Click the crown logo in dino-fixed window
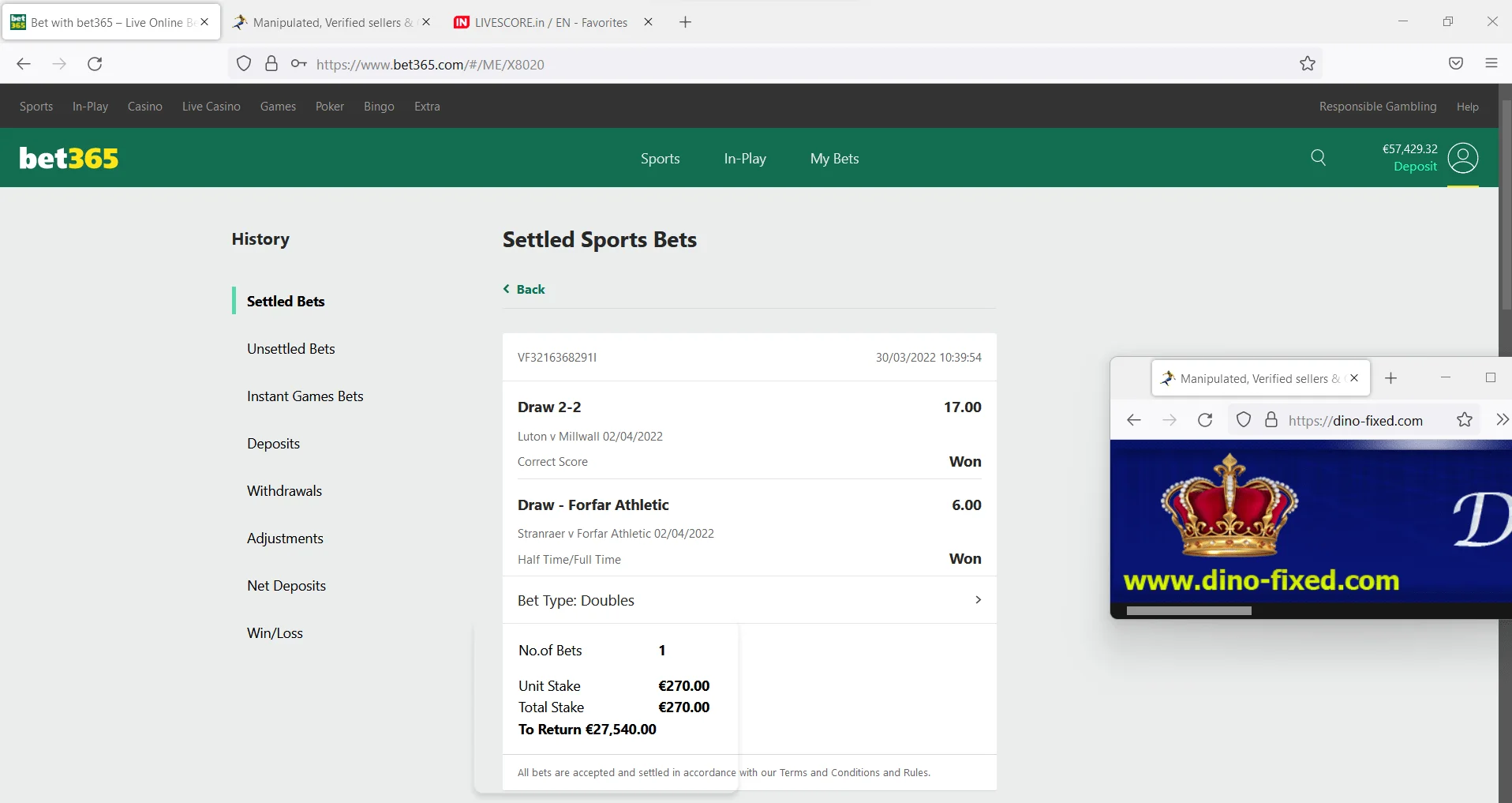This screenshot has height=803, width=1512. [1229, 505]
